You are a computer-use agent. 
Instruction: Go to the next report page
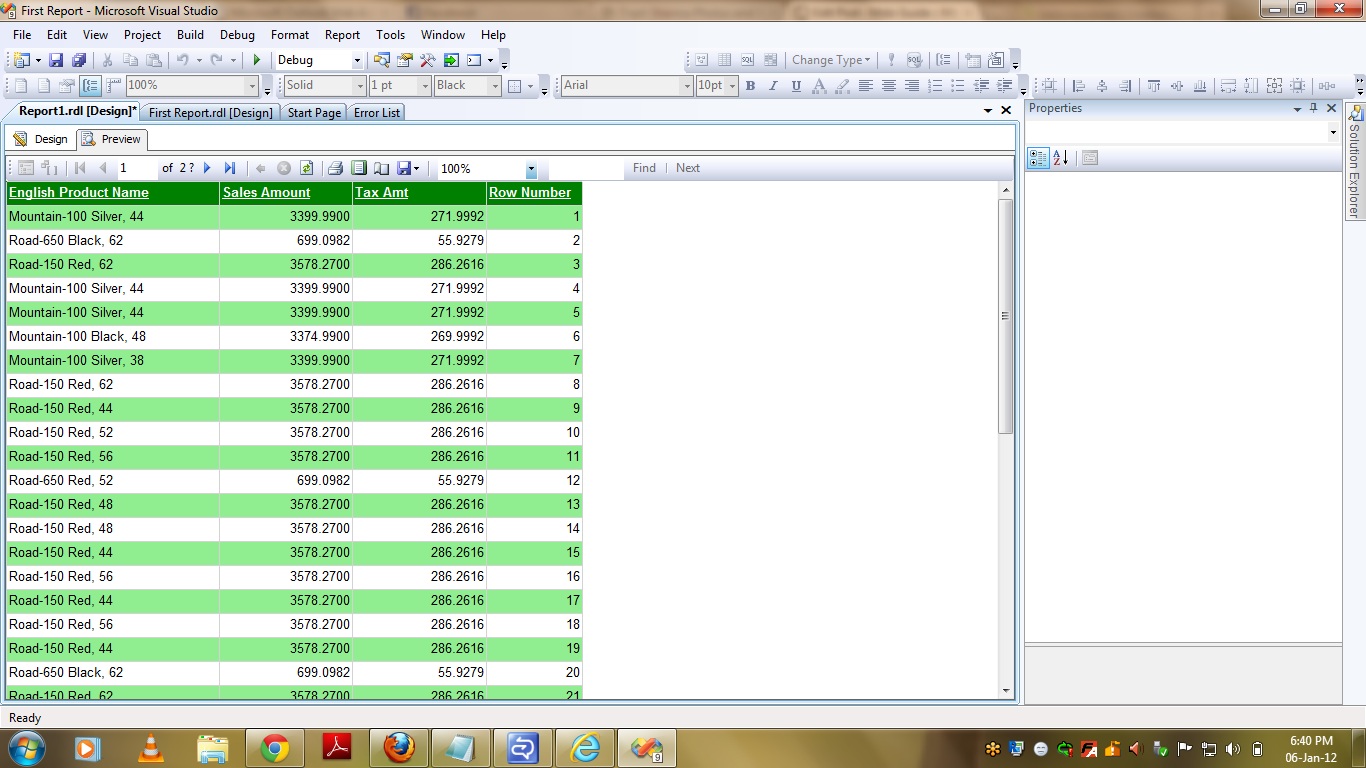pos(208,169)
